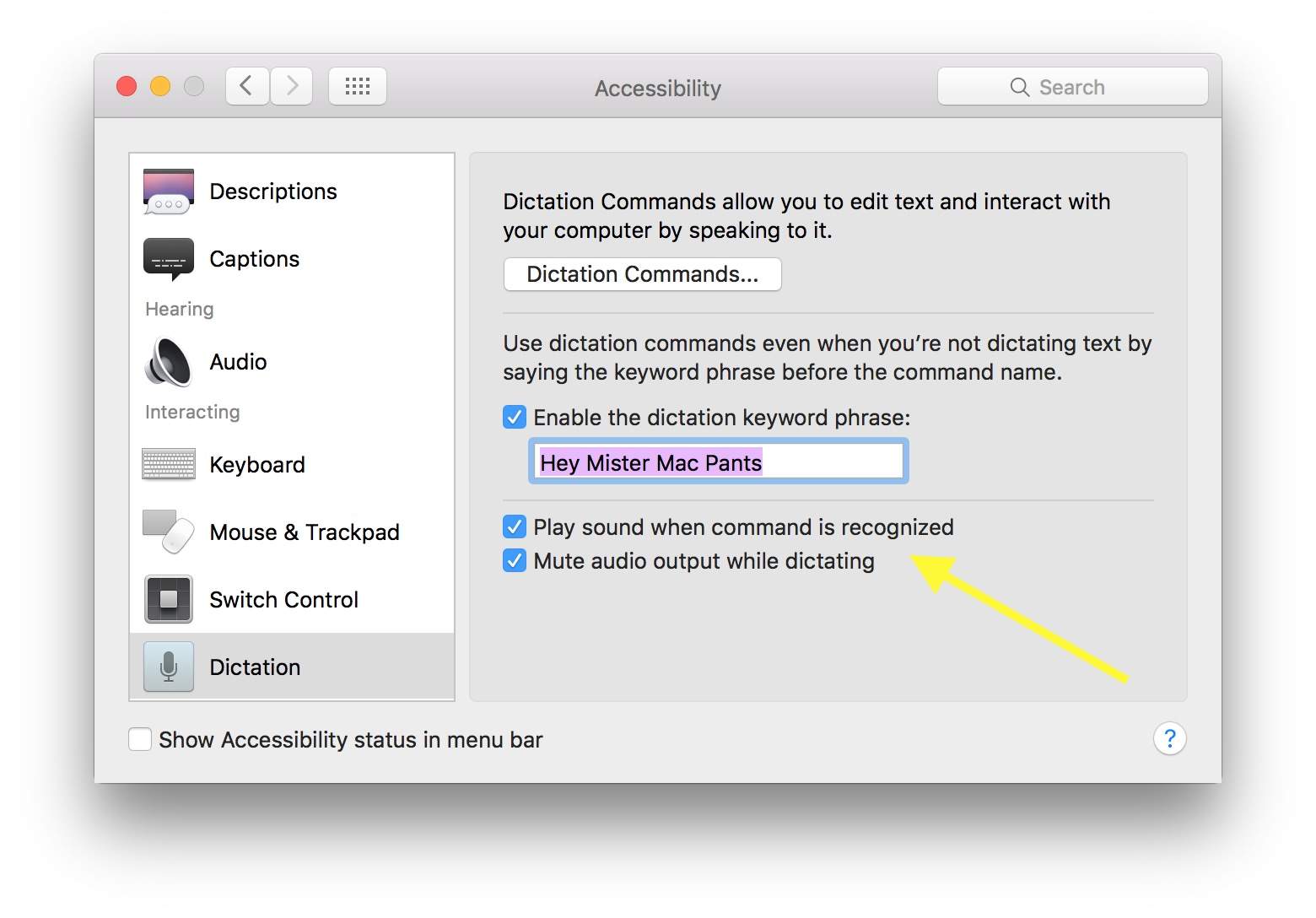Viewport: 1316px width, 918px height.
Task: Open the help question mark button
Action: (1170, 739)
